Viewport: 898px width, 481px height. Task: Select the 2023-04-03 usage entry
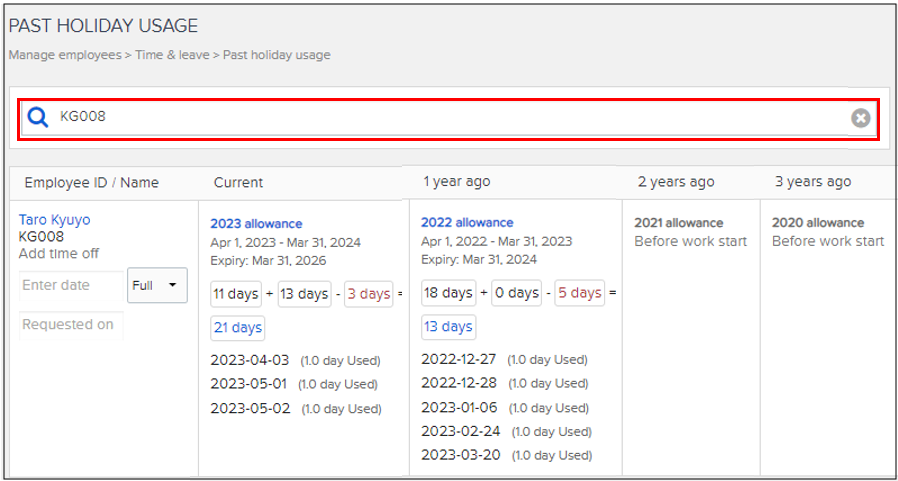click(249, 360)
